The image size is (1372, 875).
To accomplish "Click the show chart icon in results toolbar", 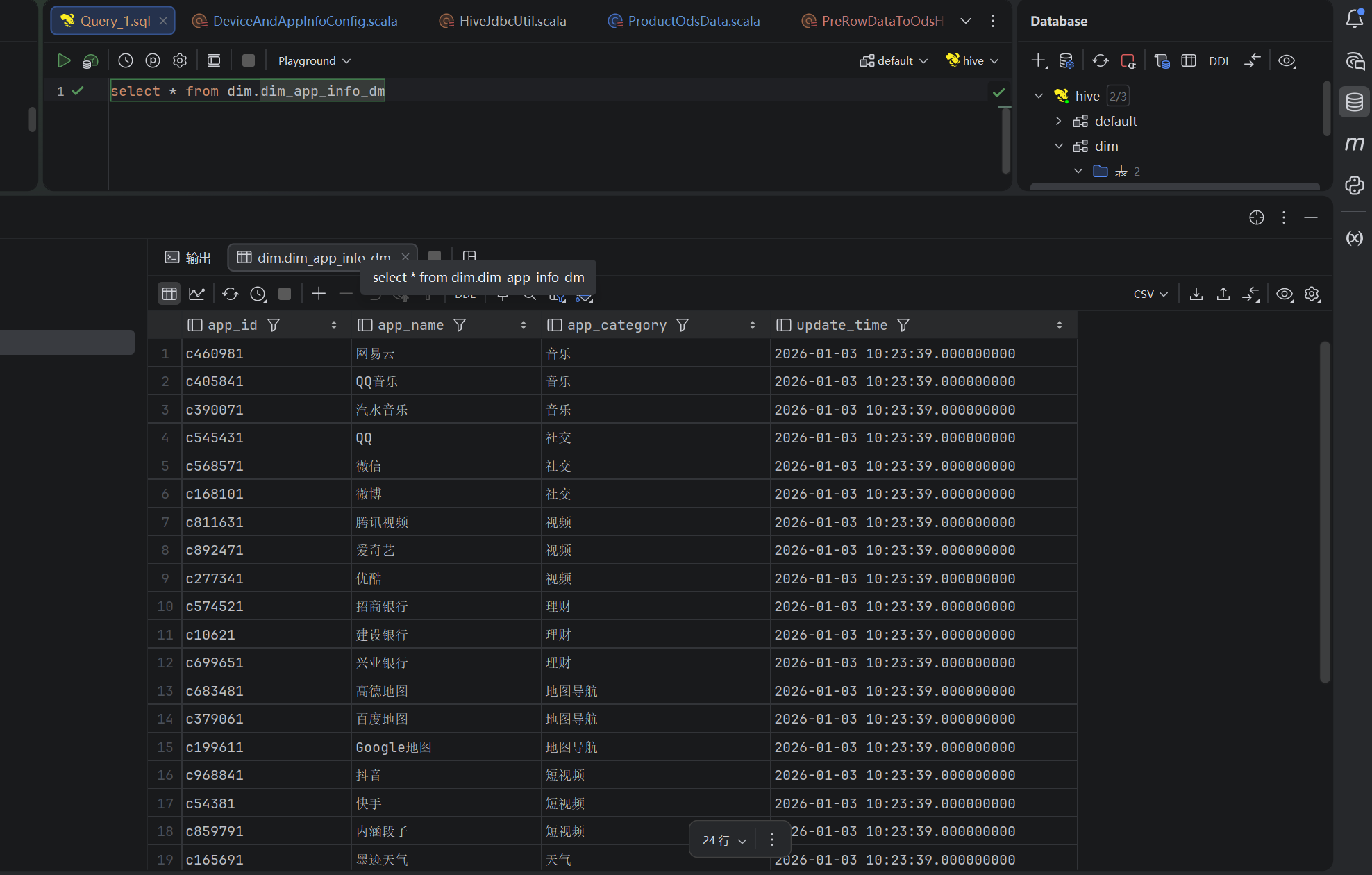I will 196,294.
